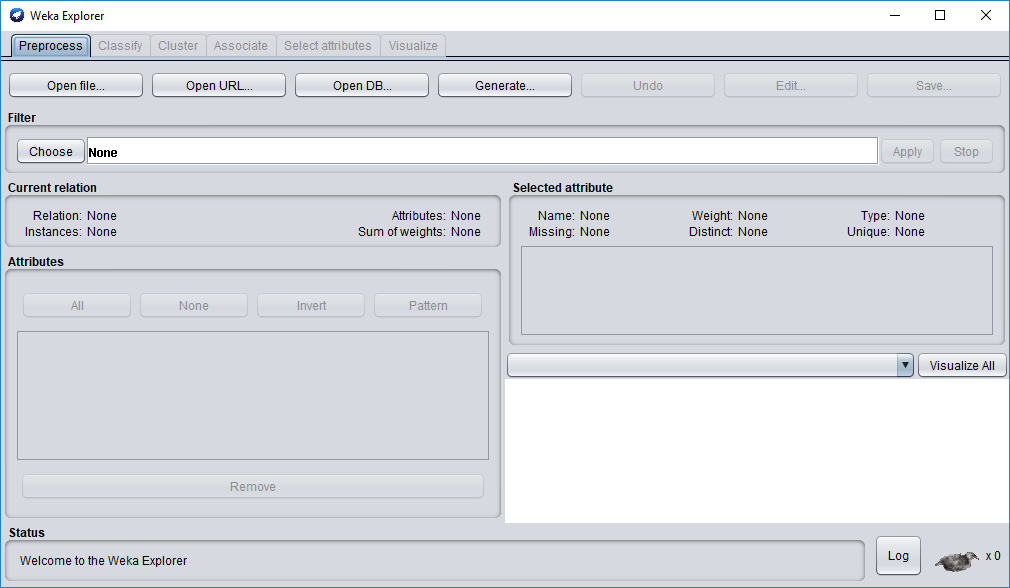
Task: Select the Classify tab
Action: pyautogui.click(x=120, y=46)
